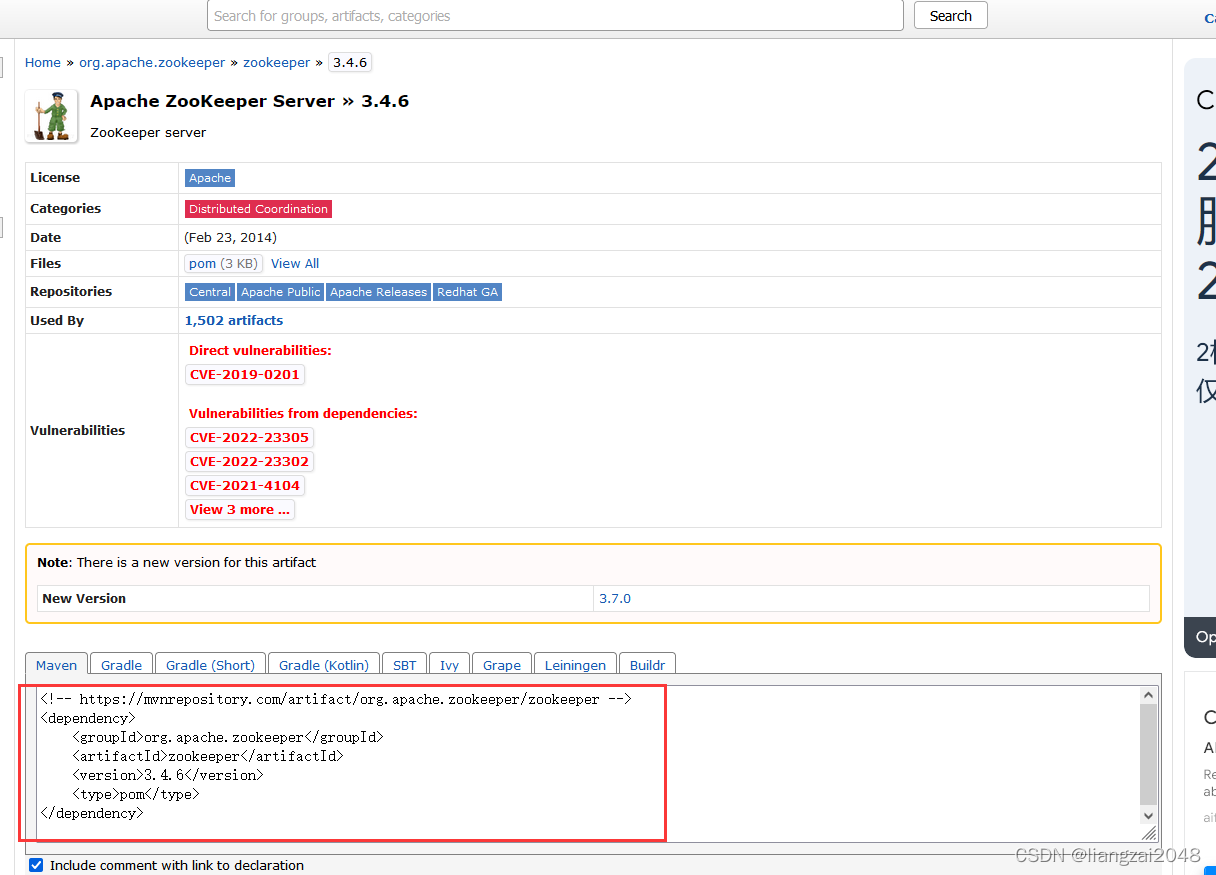Click the ZooKeeper server description text

tap(148, 132)
